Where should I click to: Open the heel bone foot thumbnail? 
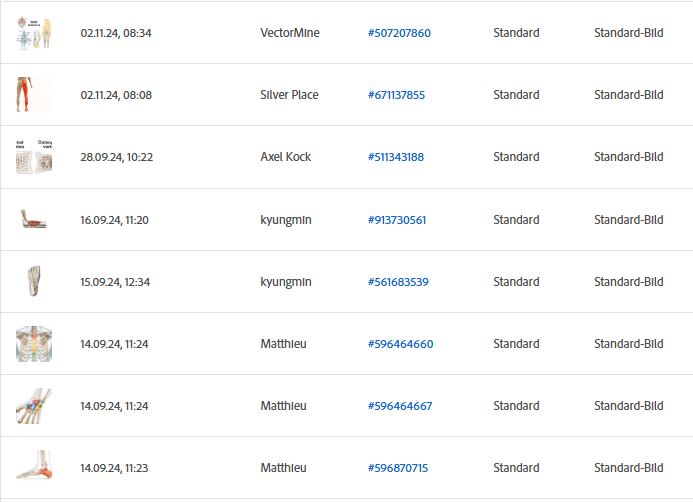(x=34, y=468)
